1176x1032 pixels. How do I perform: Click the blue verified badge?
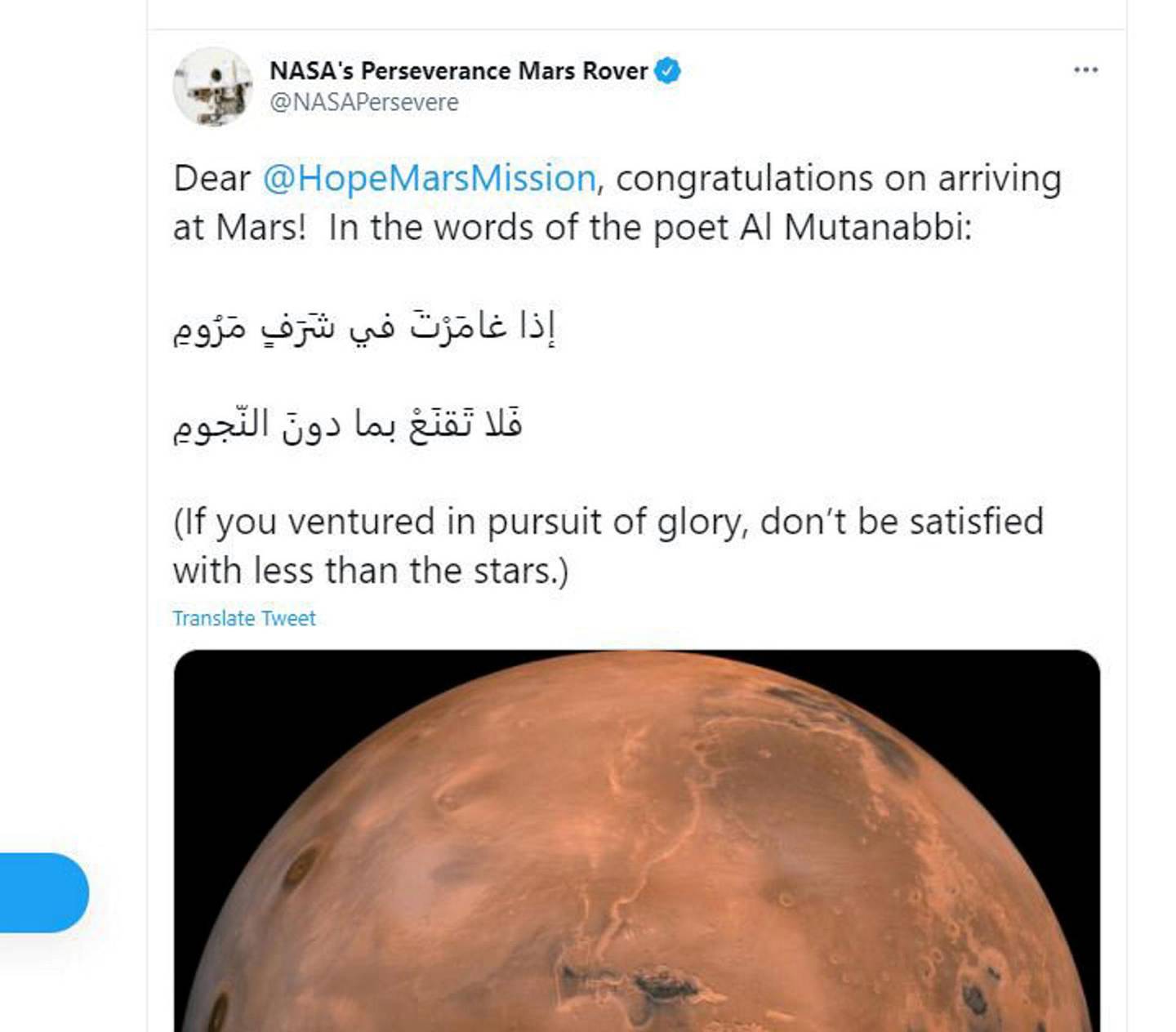click(668, 71)
